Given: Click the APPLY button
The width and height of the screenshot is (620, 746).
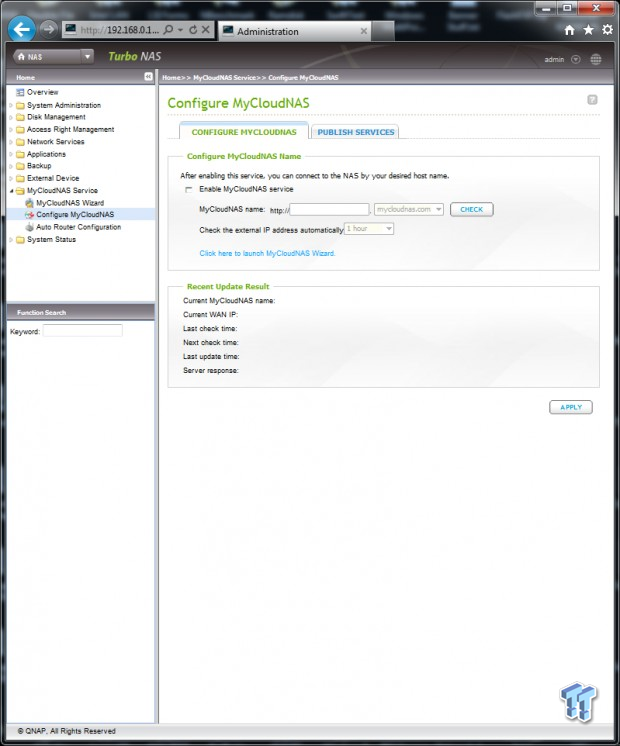Looking at the screenshot, I should tap(571, 407).
